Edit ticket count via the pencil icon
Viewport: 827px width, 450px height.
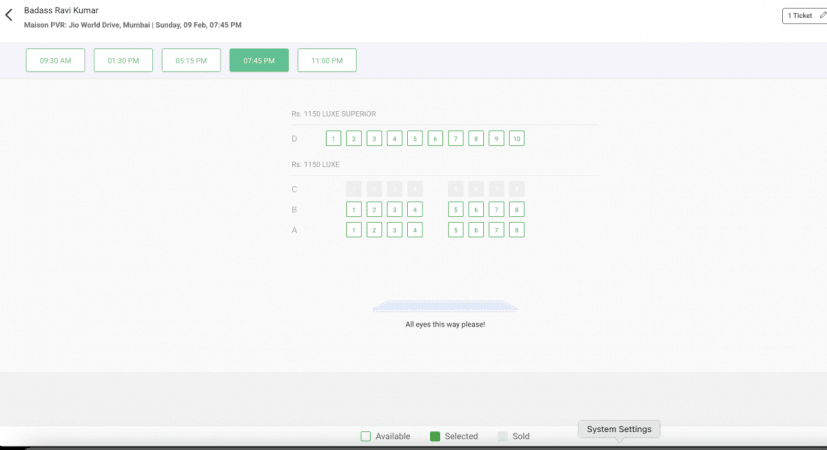[x=820, y=16]
